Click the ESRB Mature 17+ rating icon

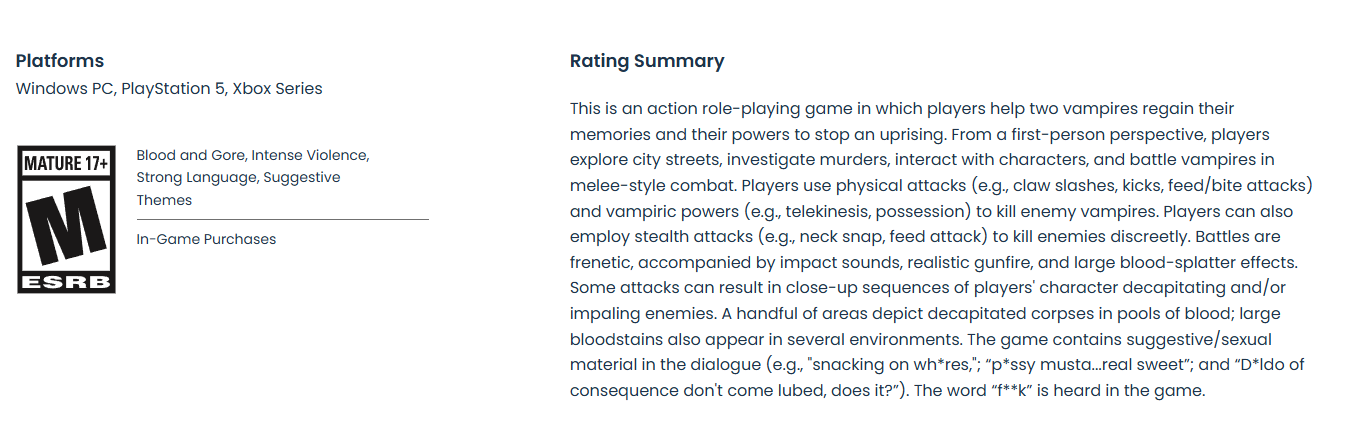[66, 220]
